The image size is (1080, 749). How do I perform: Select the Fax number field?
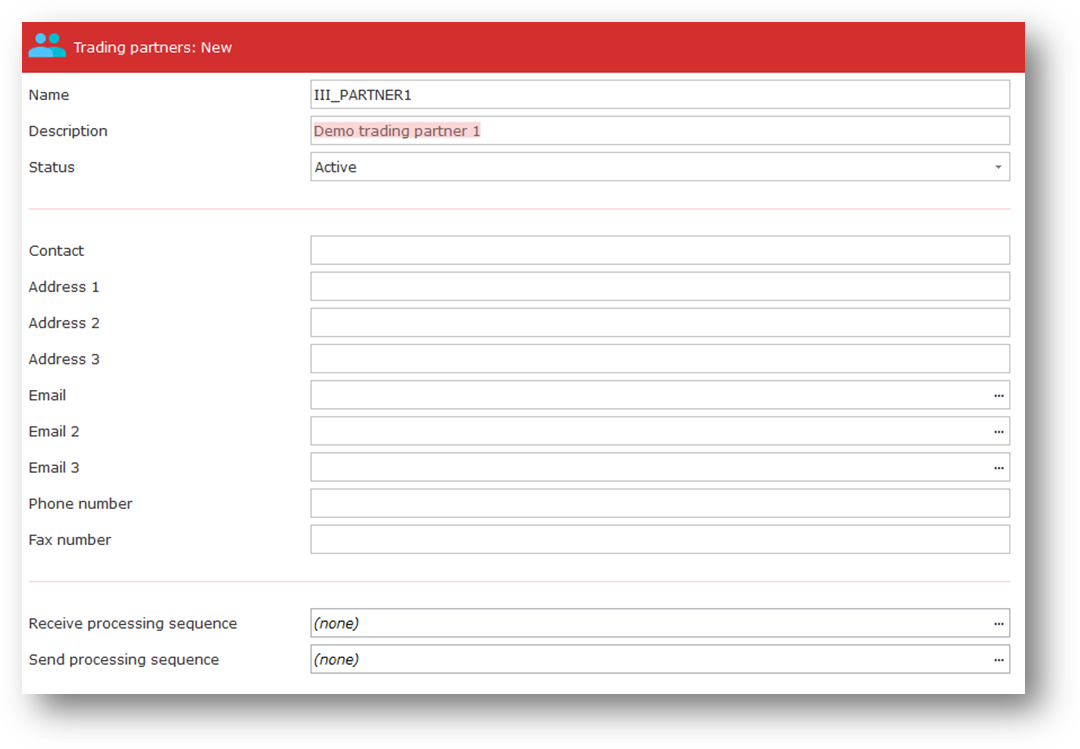coord(660,540)
